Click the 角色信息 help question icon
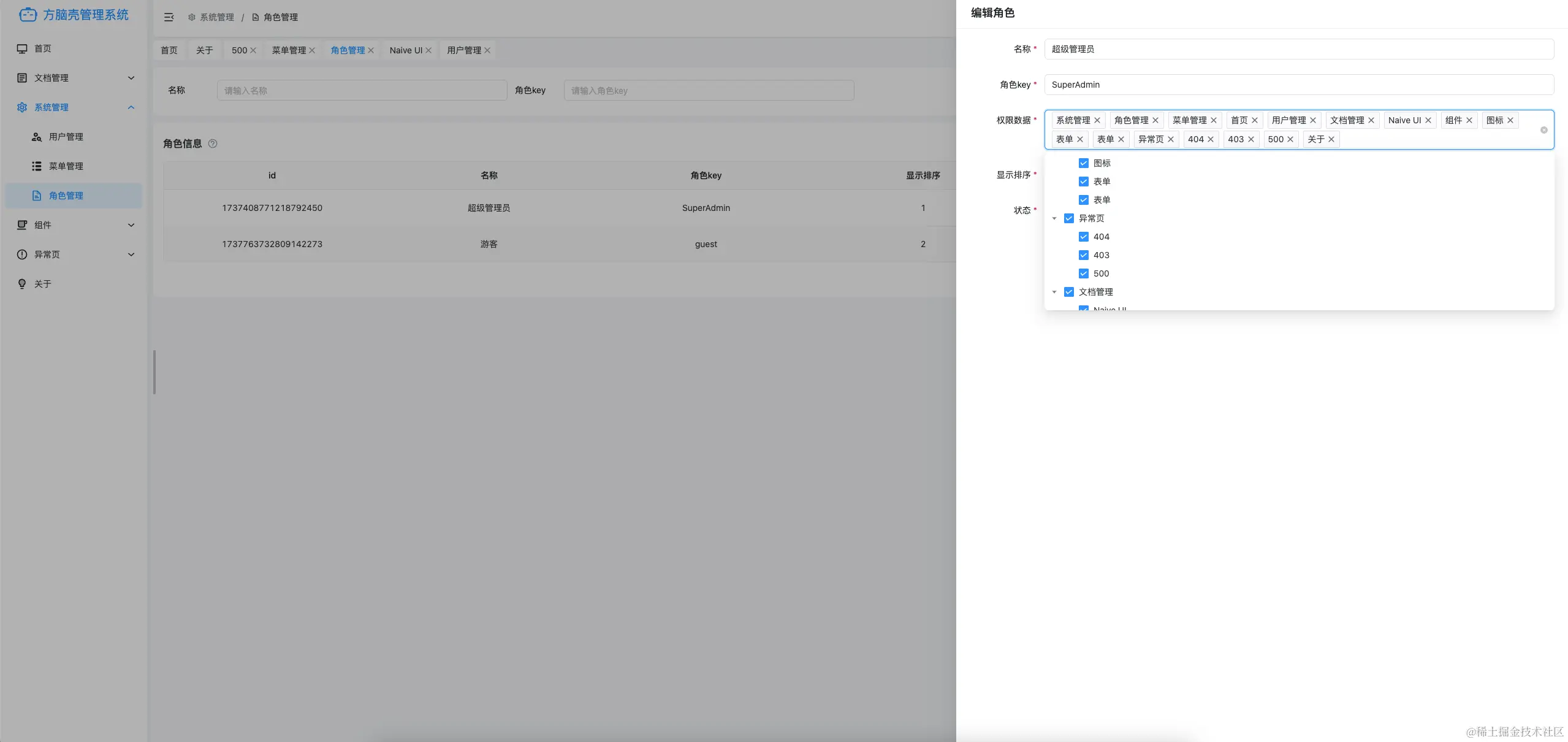The image size is (1568, 742). (x=213, y=143)
